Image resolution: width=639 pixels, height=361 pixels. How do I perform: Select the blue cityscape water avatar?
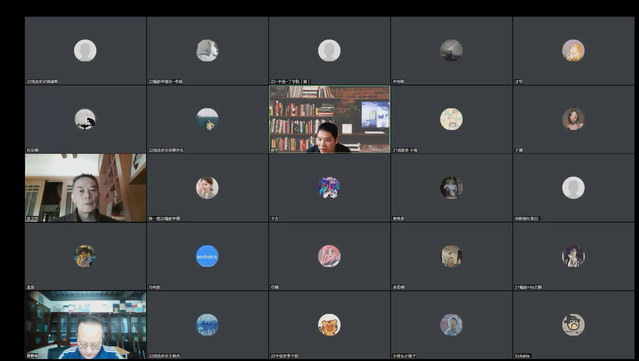pos(207,325)
